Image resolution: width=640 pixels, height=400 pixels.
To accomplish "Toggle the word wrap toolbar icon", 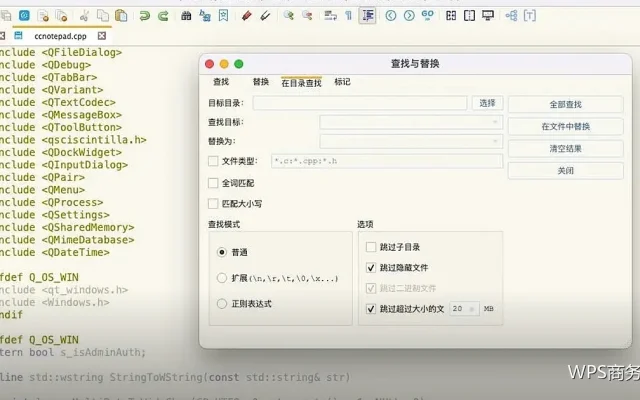I will click(x=330, y=16).
